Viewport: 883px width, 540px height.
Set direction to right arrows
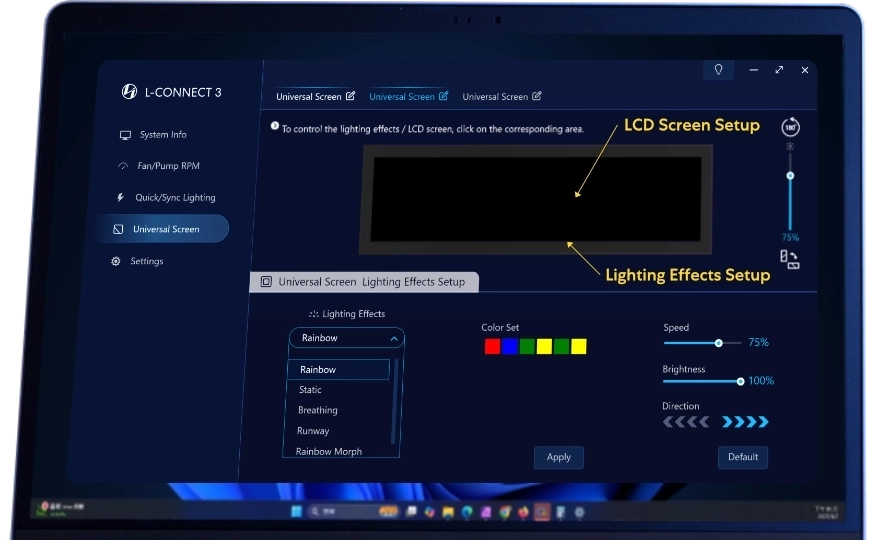tap(745, 422)
